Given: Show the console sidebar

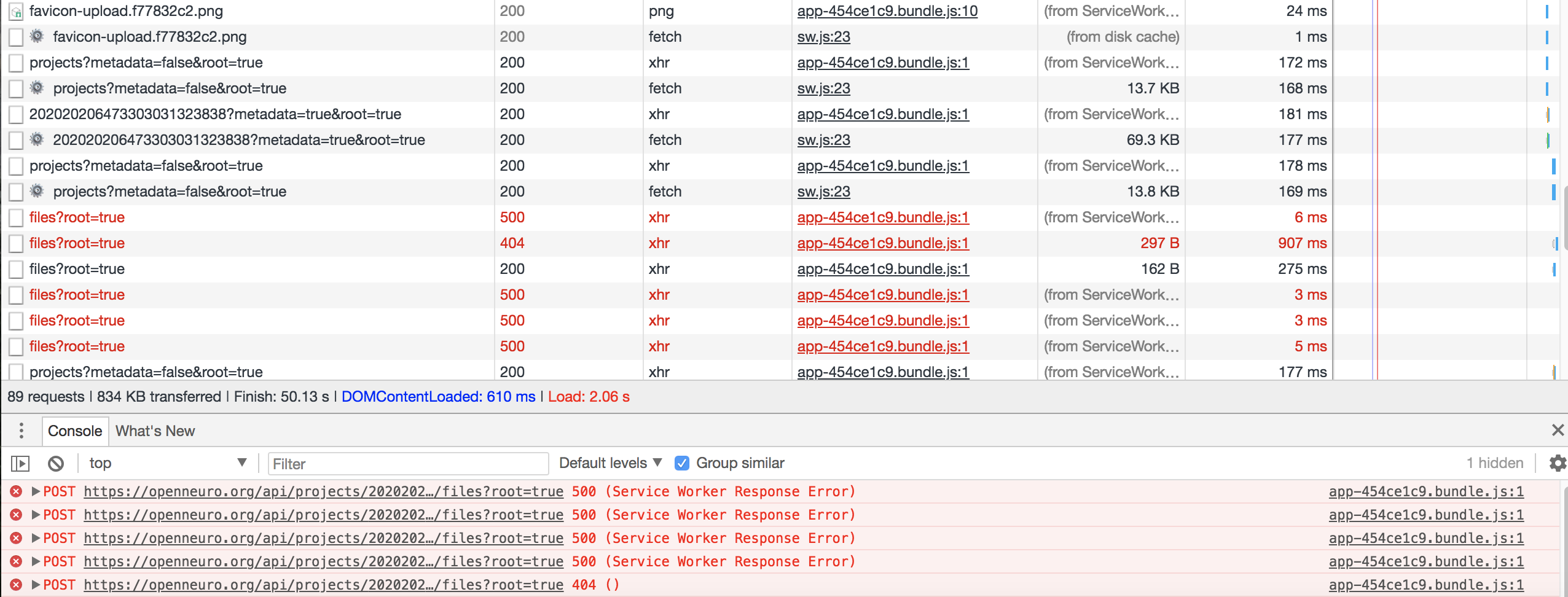Looking at the screenshot, I should [20, 463].
